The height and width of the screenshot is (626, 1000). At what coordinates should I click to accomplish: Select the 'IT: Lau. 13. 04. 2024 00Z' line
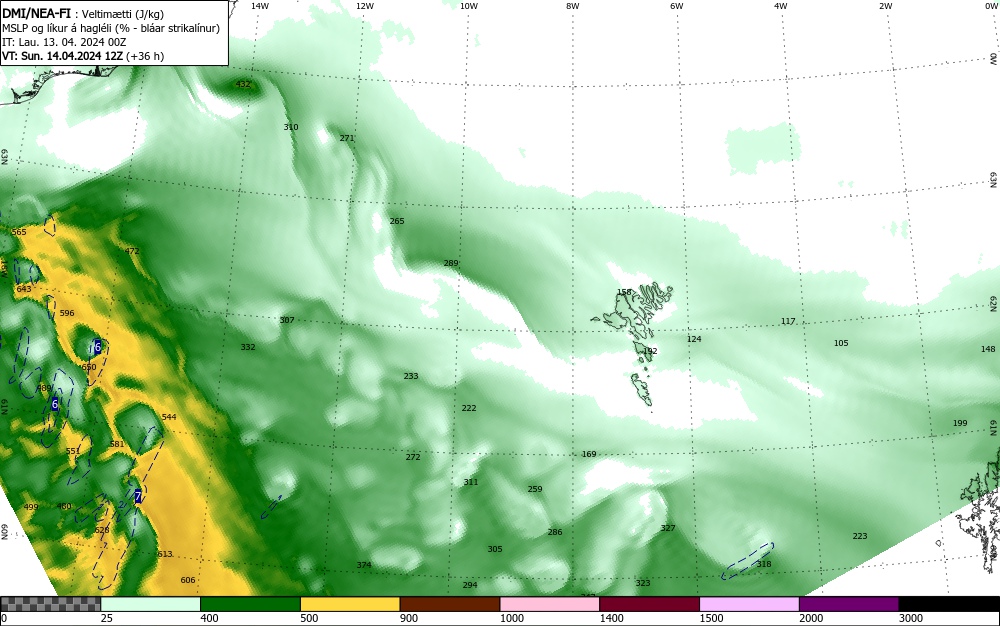click(x=64, y=42)
